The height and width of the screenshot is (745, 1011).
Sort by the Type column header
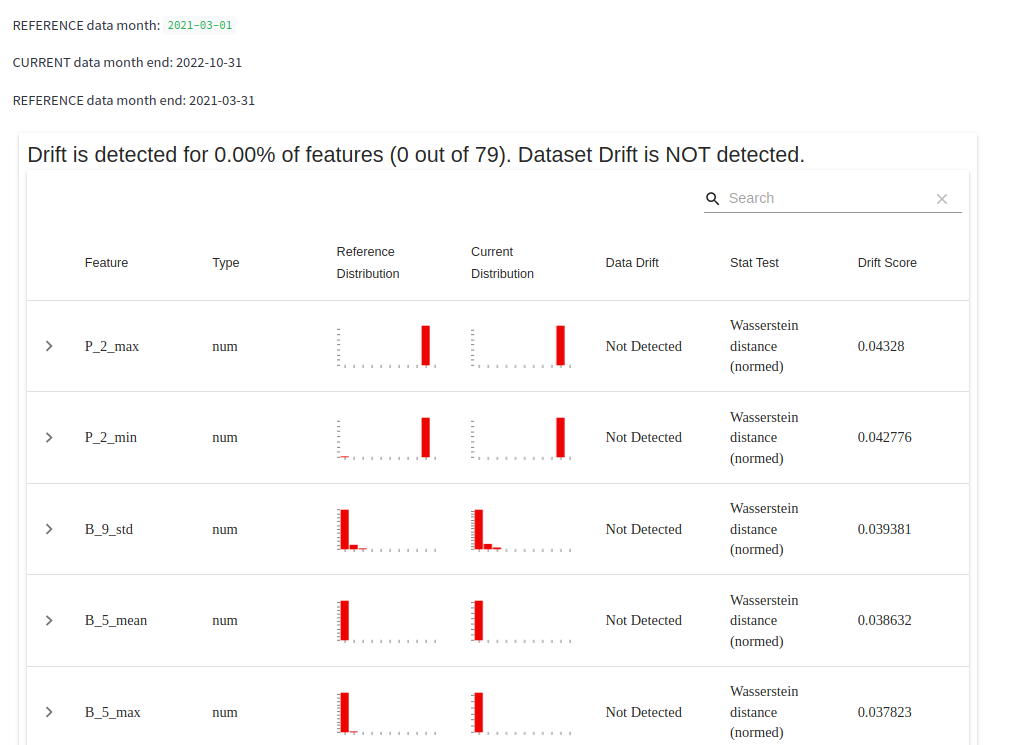click(x=226, y=263)
